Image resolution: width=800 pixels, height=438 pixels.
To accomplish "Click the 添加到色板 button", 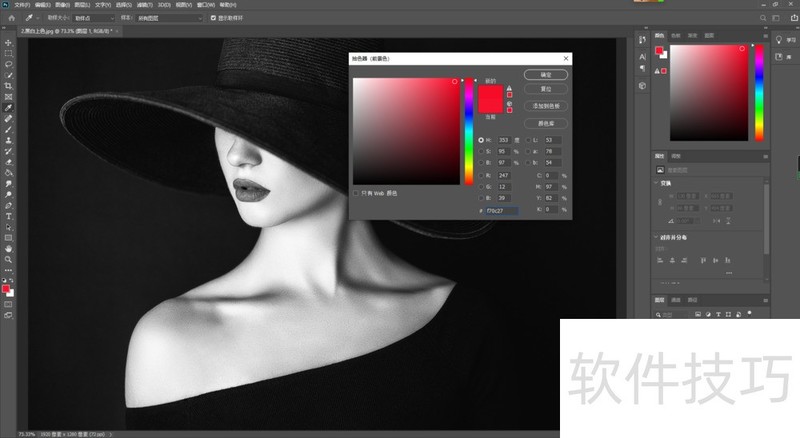I will pos(545,105).
